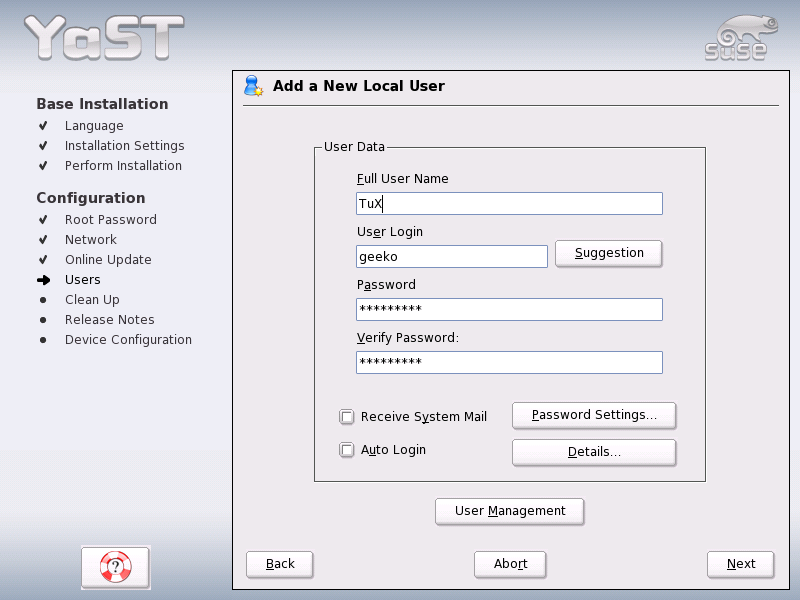Select Online Update step

108,260
